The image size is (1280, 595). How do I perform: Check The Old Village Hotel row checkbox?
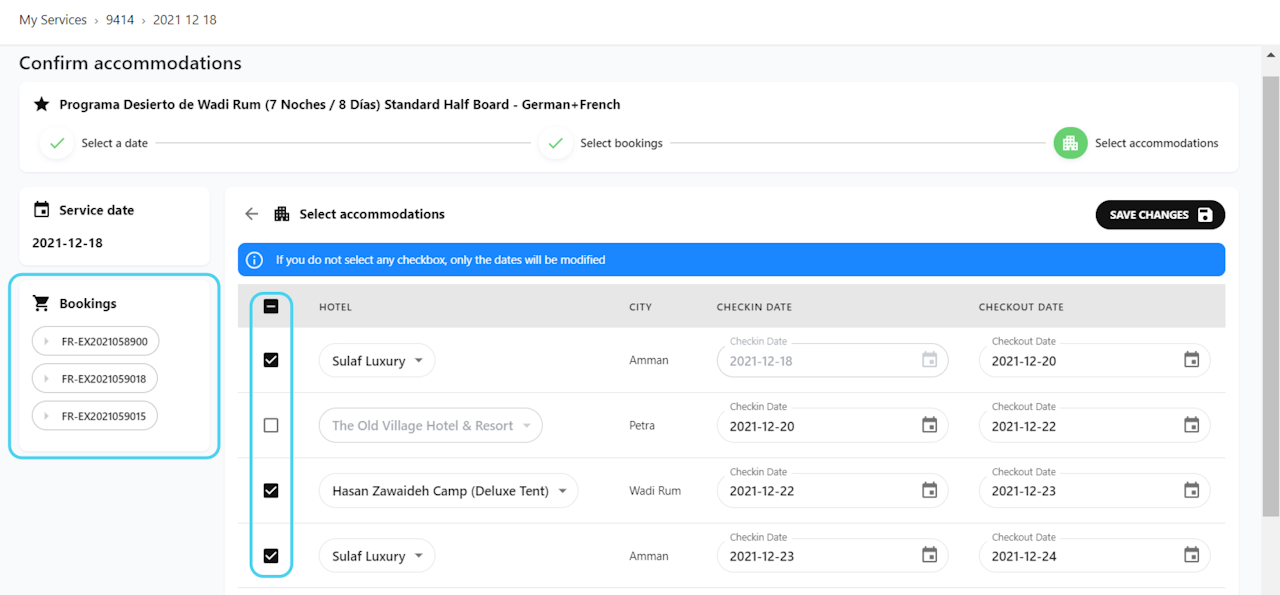[271, 425]
